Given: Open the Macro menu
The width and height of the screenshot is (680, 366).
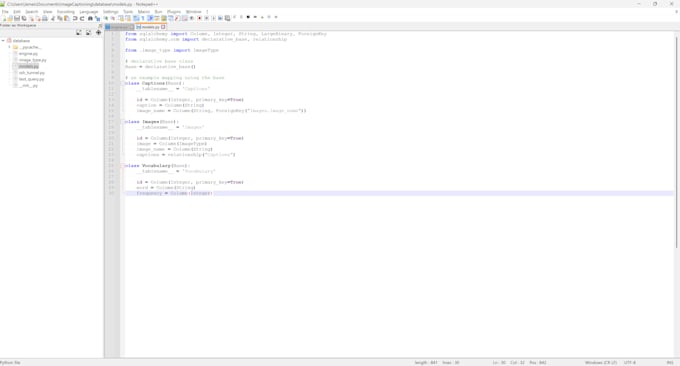Looking at the screenshot, I should pyautogui.click(x=144, y=12).
